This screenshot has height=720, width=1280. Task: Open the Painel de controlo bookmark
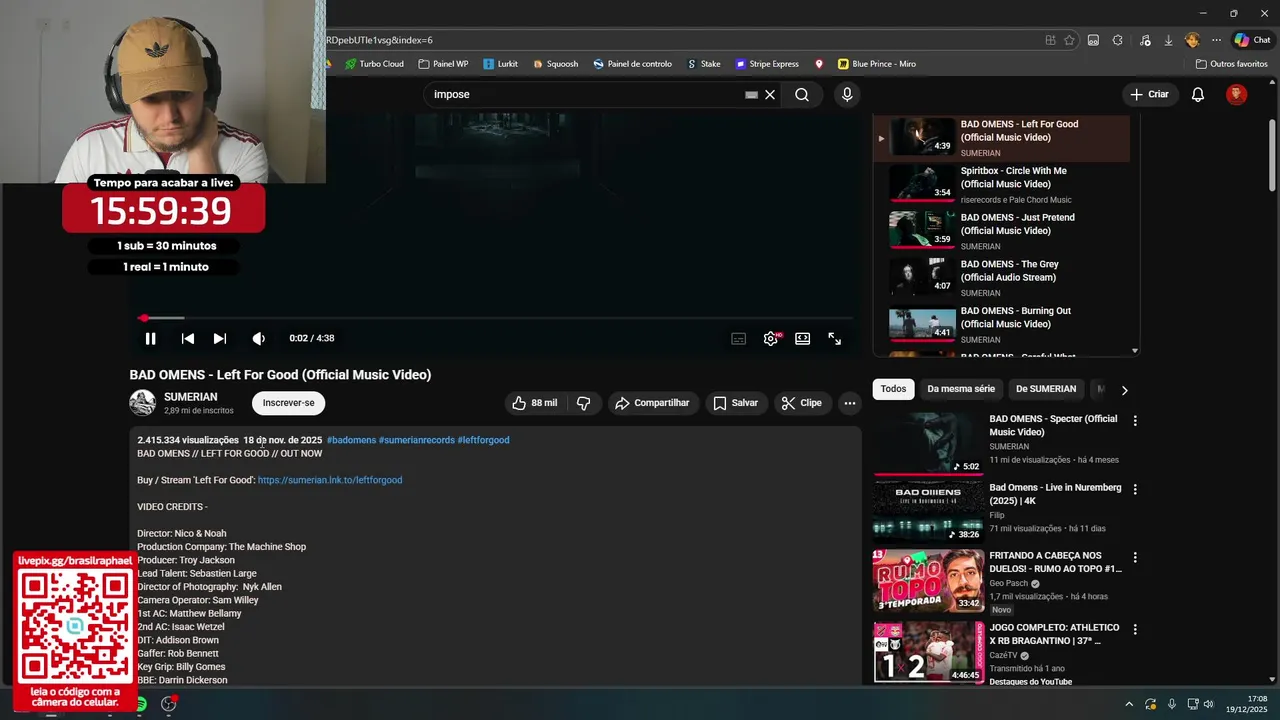coord(632,64)
